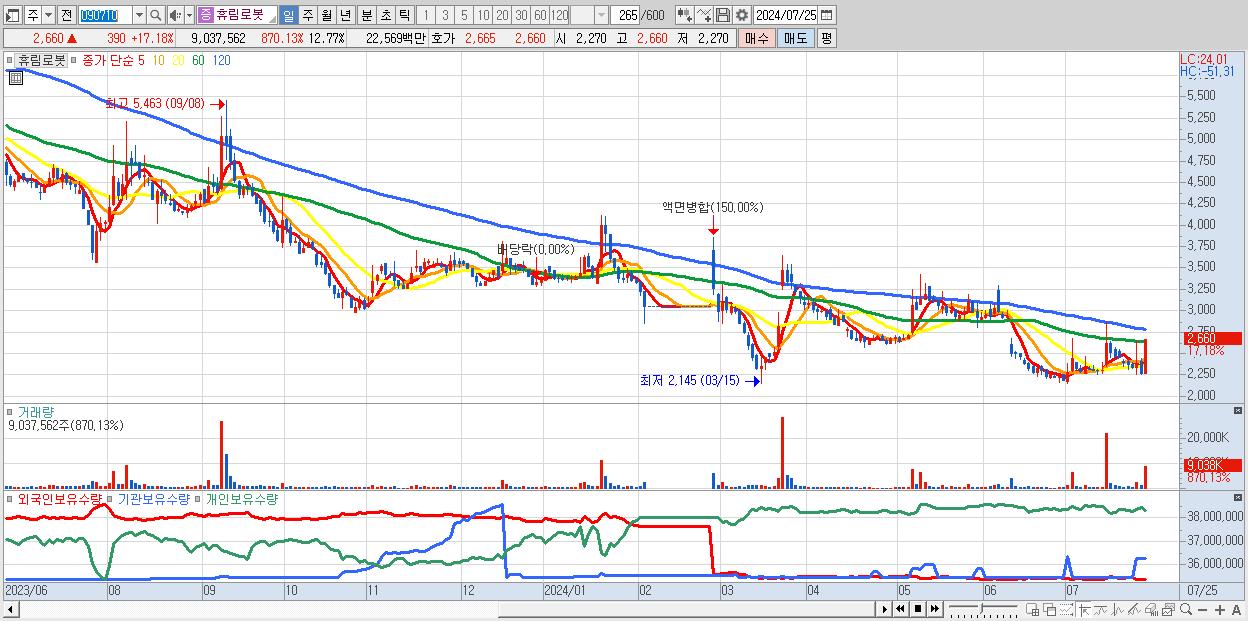Click the add candle chart icon

click(685, 15)
